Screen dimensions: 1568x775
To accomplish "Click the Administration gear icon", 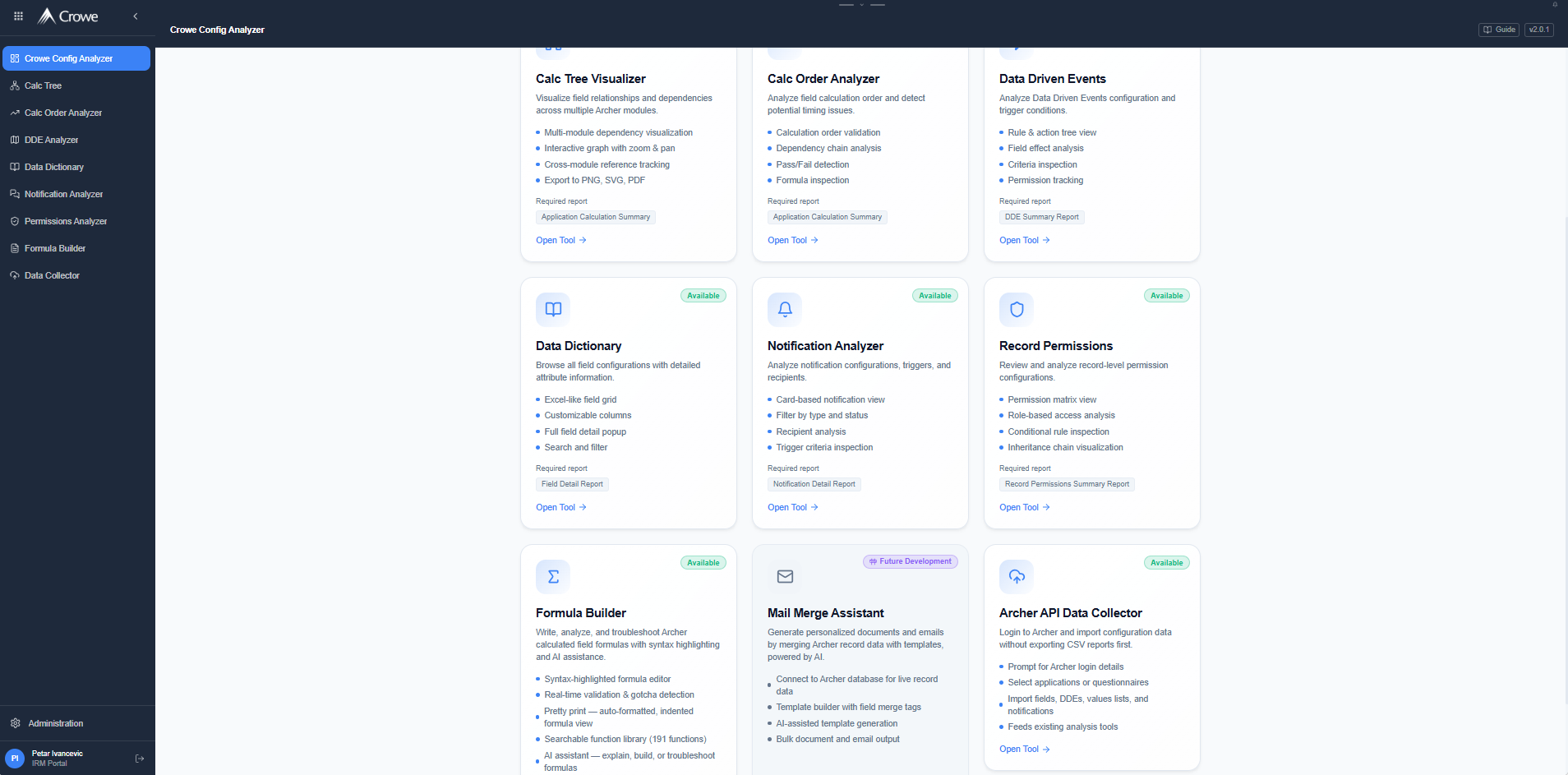I will click(15, 723).
